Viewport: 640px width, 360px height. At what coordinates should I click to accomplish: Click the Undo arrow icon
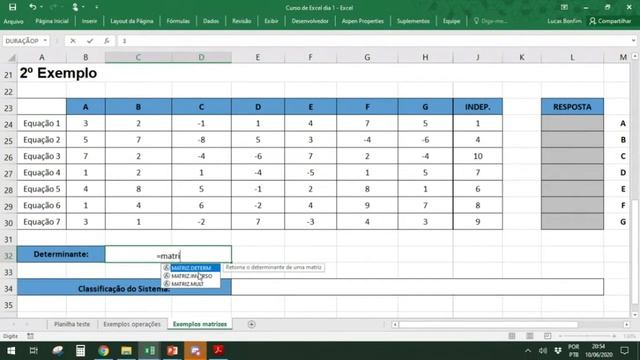33,7
